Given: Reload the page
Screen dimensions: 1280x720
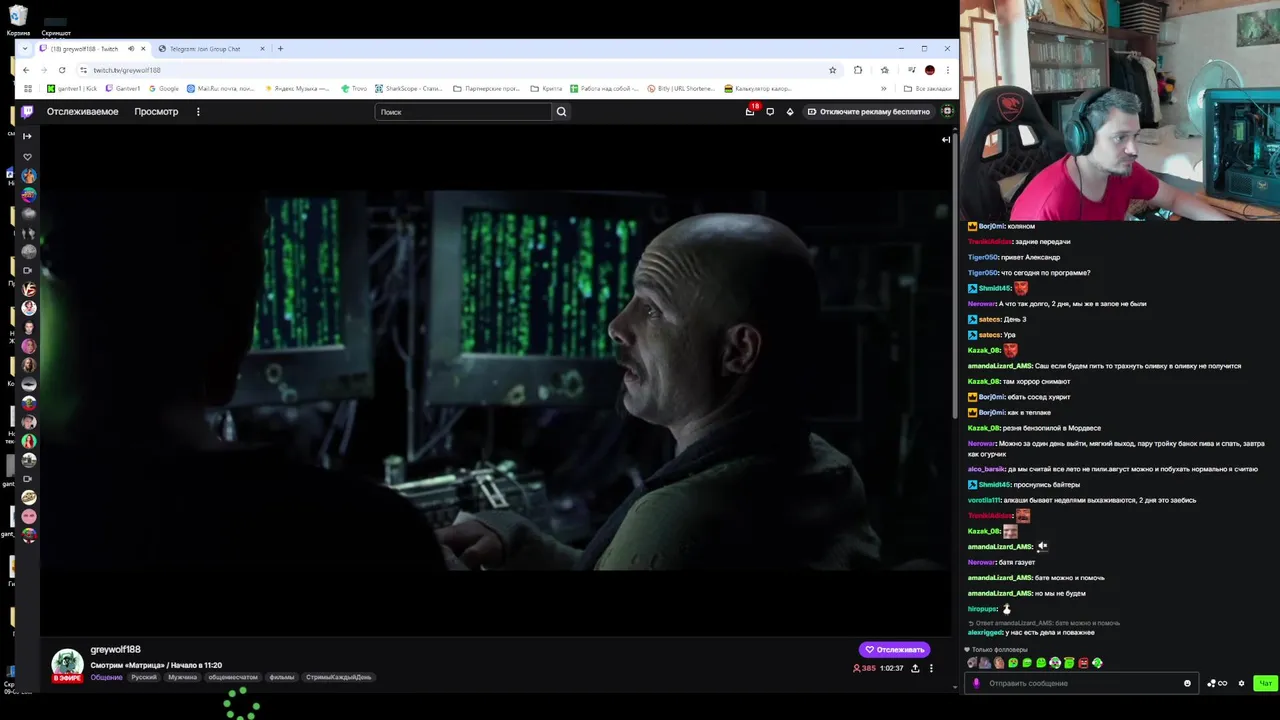Looking at the screenshot, I should point(62,70).
